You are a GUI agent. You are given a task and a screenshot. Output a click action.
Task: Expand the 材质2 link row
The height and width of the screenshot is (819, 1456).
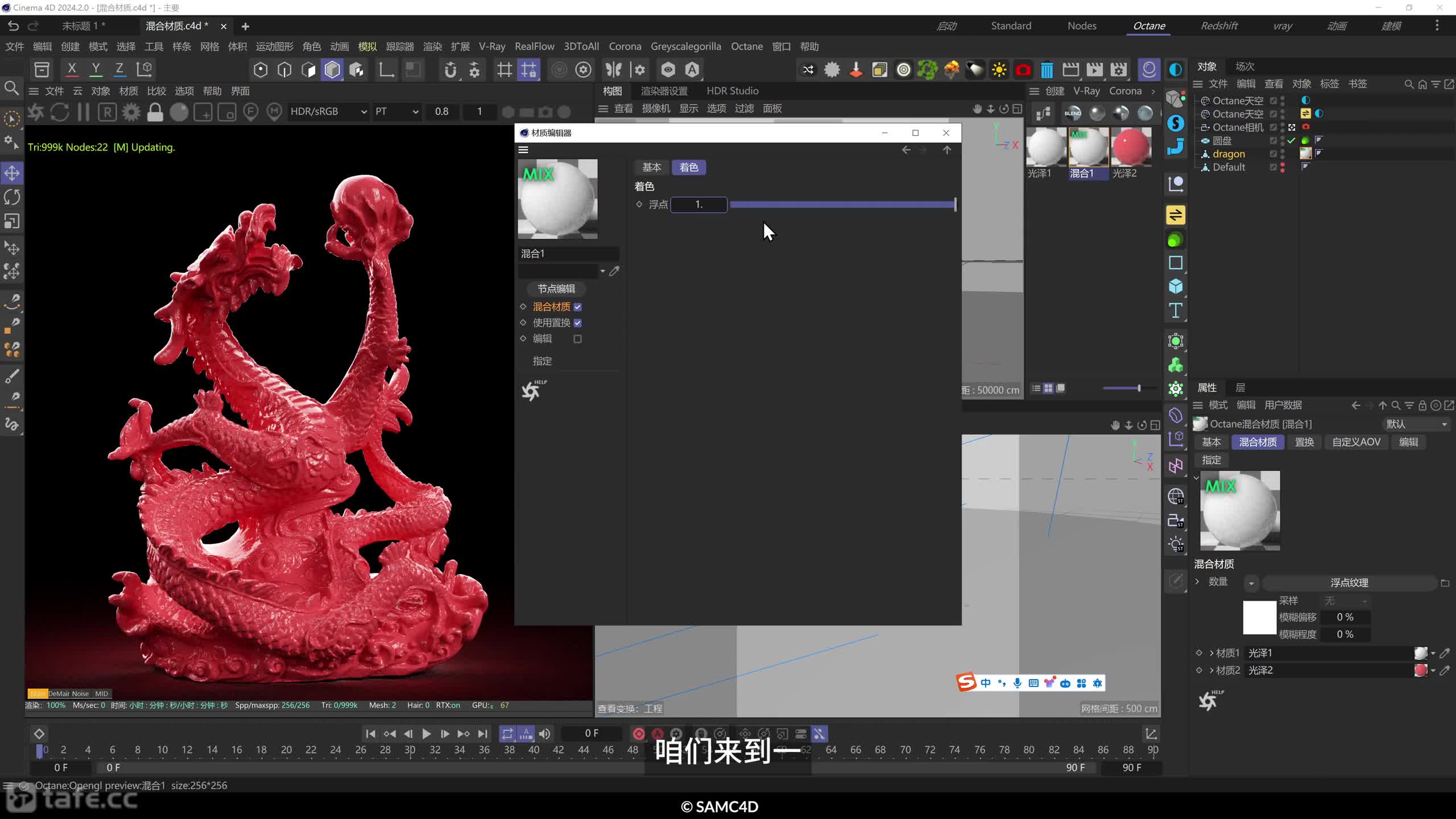click(x=1211, y=671)
